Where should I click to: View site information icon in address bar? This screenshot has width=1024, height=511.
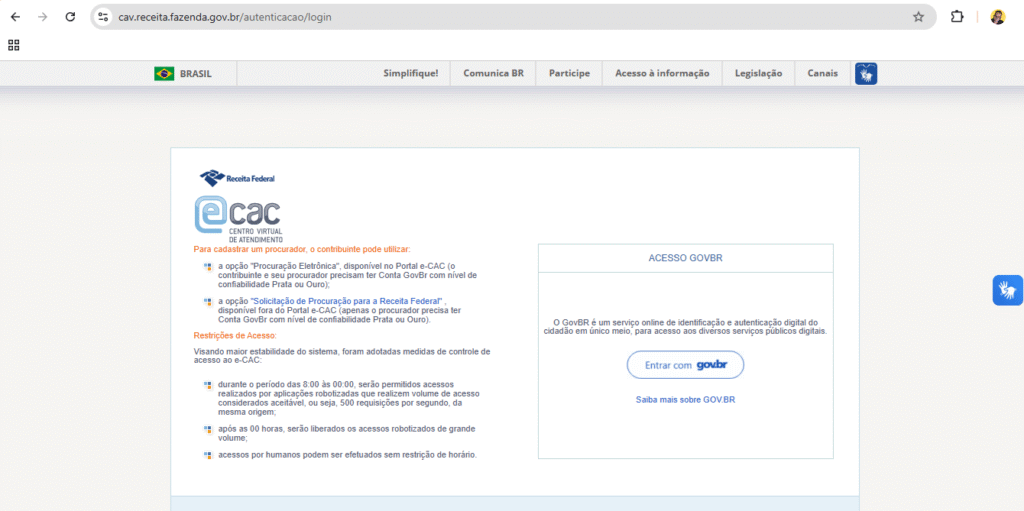tap(103, 17)
